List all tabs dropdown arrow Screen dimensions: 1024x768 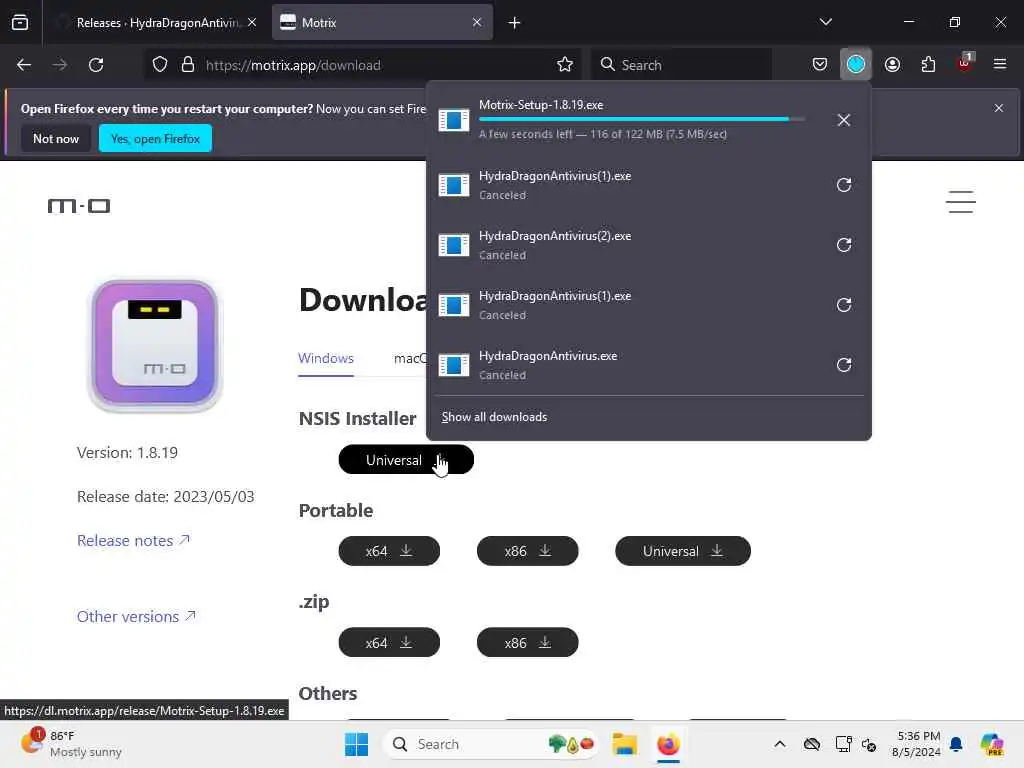tap(825, 22)
